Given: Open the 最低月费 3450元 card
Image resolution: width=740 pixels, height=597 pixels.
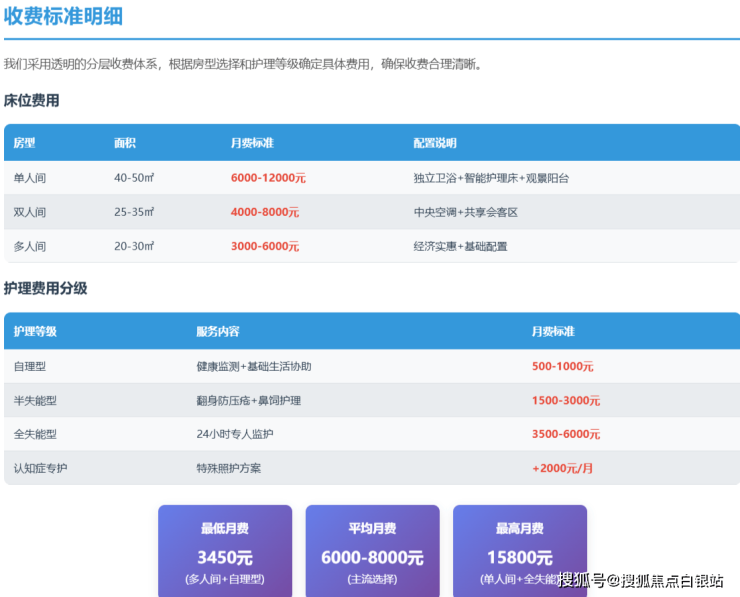Looking at the screenshot, I should click(x=225, y=551).
